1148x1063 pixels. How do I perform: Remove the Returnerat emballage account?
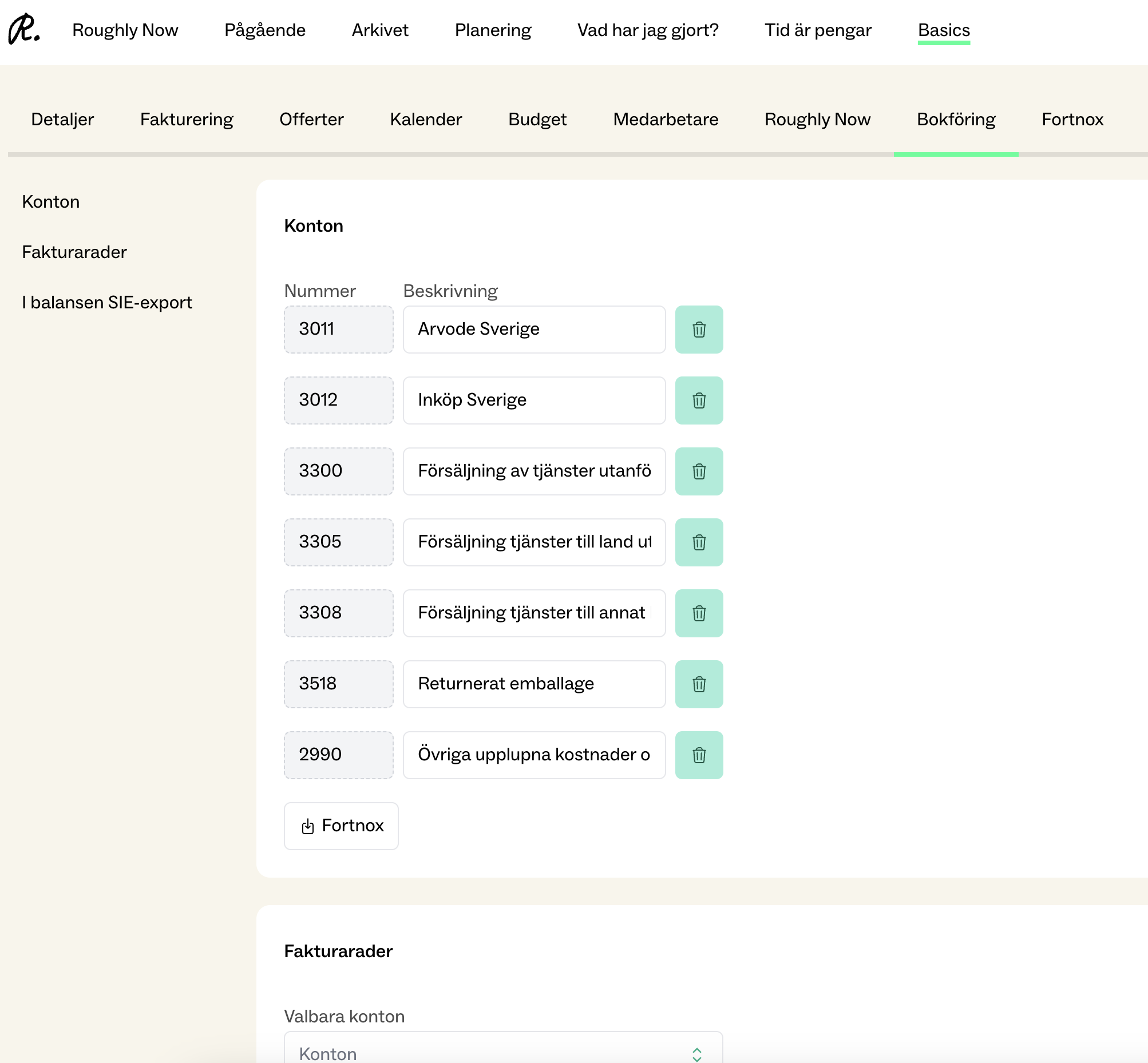[x=699, y=684]
